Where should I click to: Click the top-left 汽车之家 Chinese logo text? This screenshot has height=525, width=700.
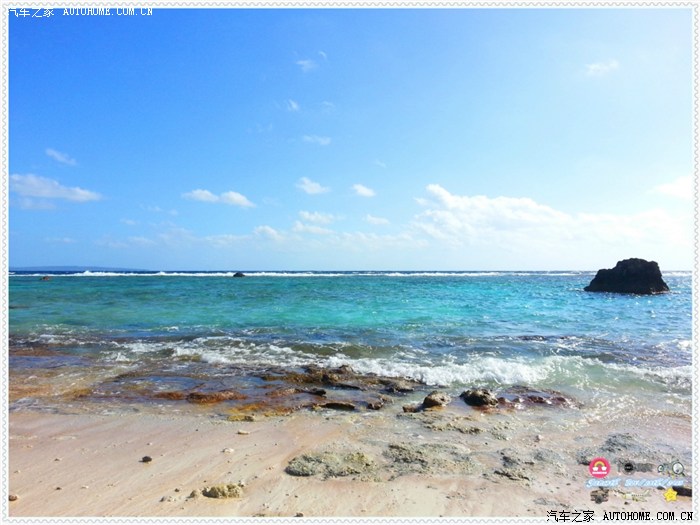31,12
